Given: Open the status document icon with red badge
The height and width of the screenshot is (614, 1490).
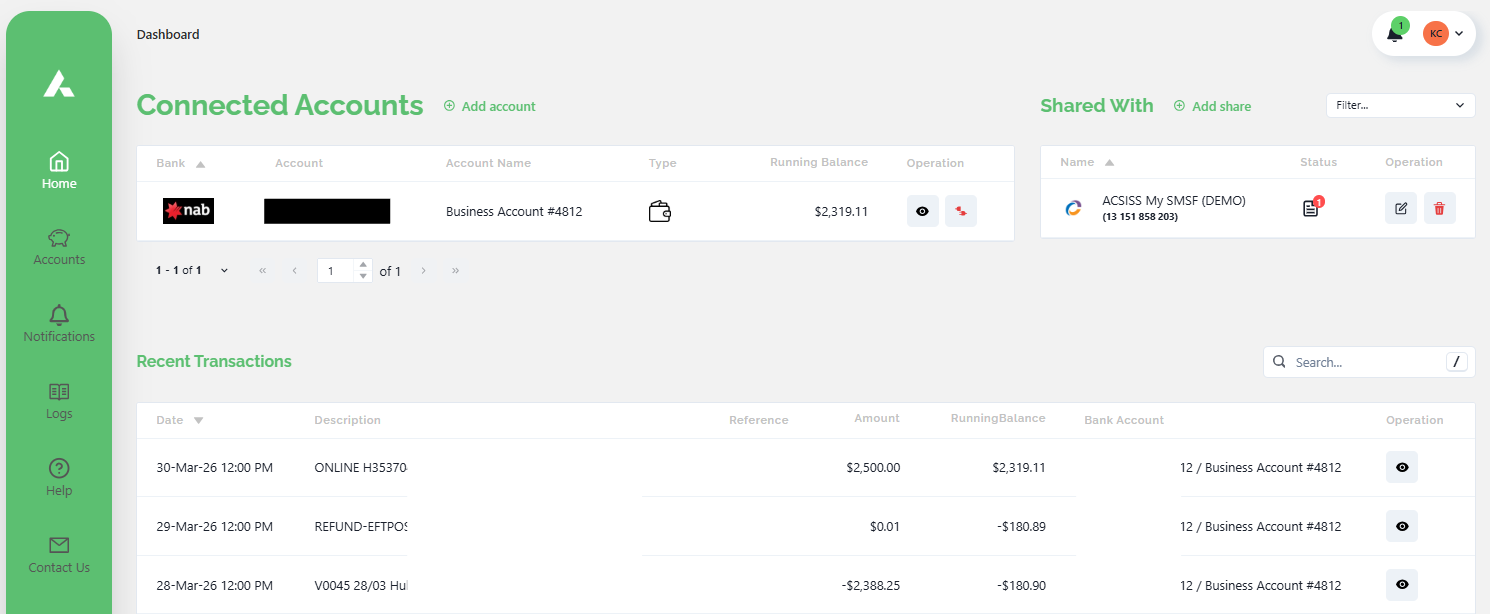Looking at the screenshot, I should click(x=1311, y=208).
